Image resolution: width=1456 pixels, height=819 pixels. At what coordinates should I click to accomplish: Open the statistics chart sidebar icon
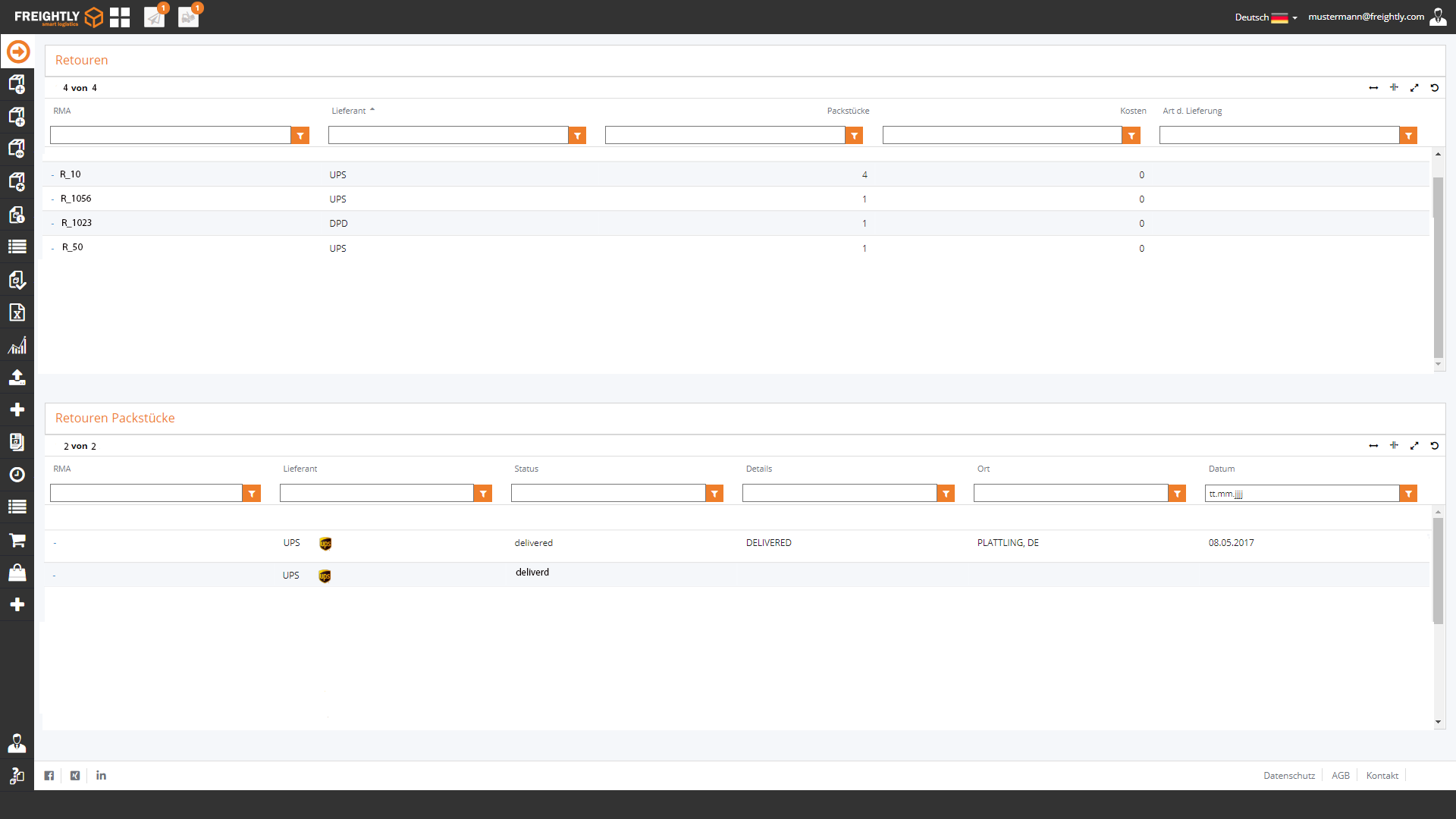coord(17,346)
